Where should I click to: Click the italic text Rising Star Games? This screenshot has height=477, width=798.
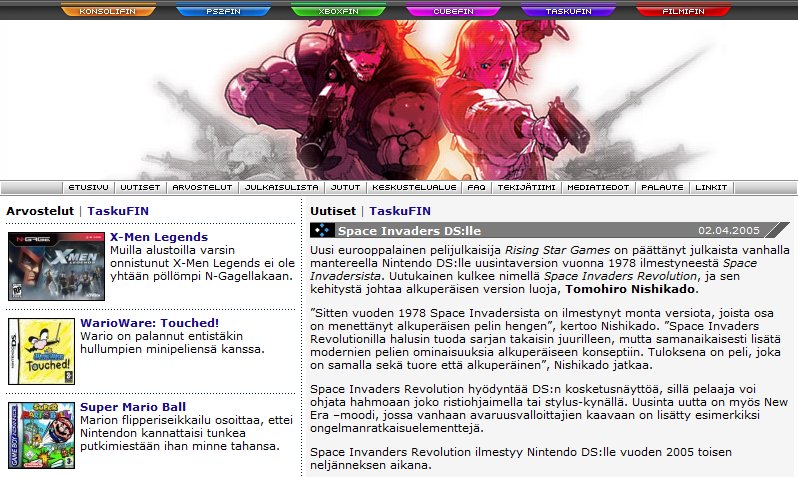tap(557, 250)
